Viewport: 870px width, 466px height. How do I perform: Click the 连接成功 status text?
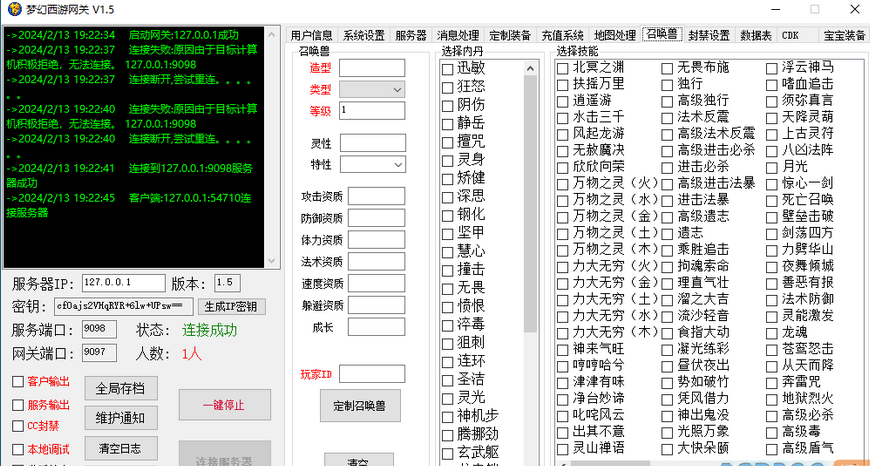click(210, 330)
